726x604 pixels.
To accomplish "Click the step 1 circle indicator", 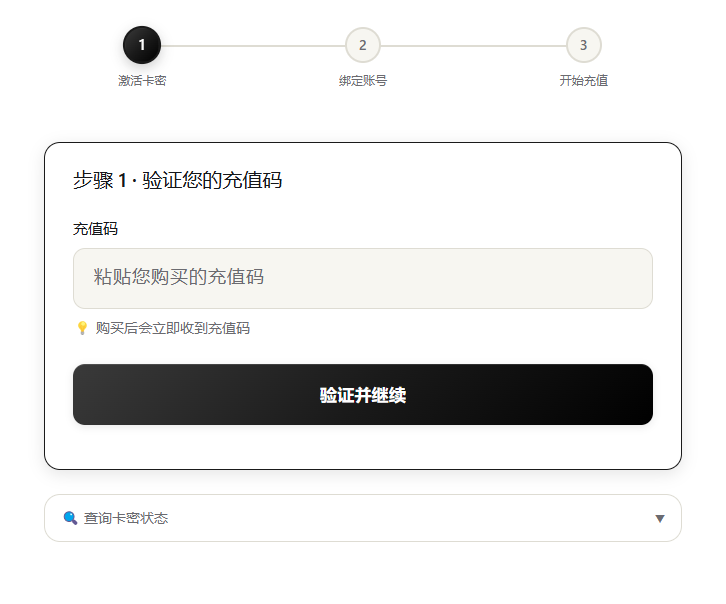I will (x=142, y=45).
